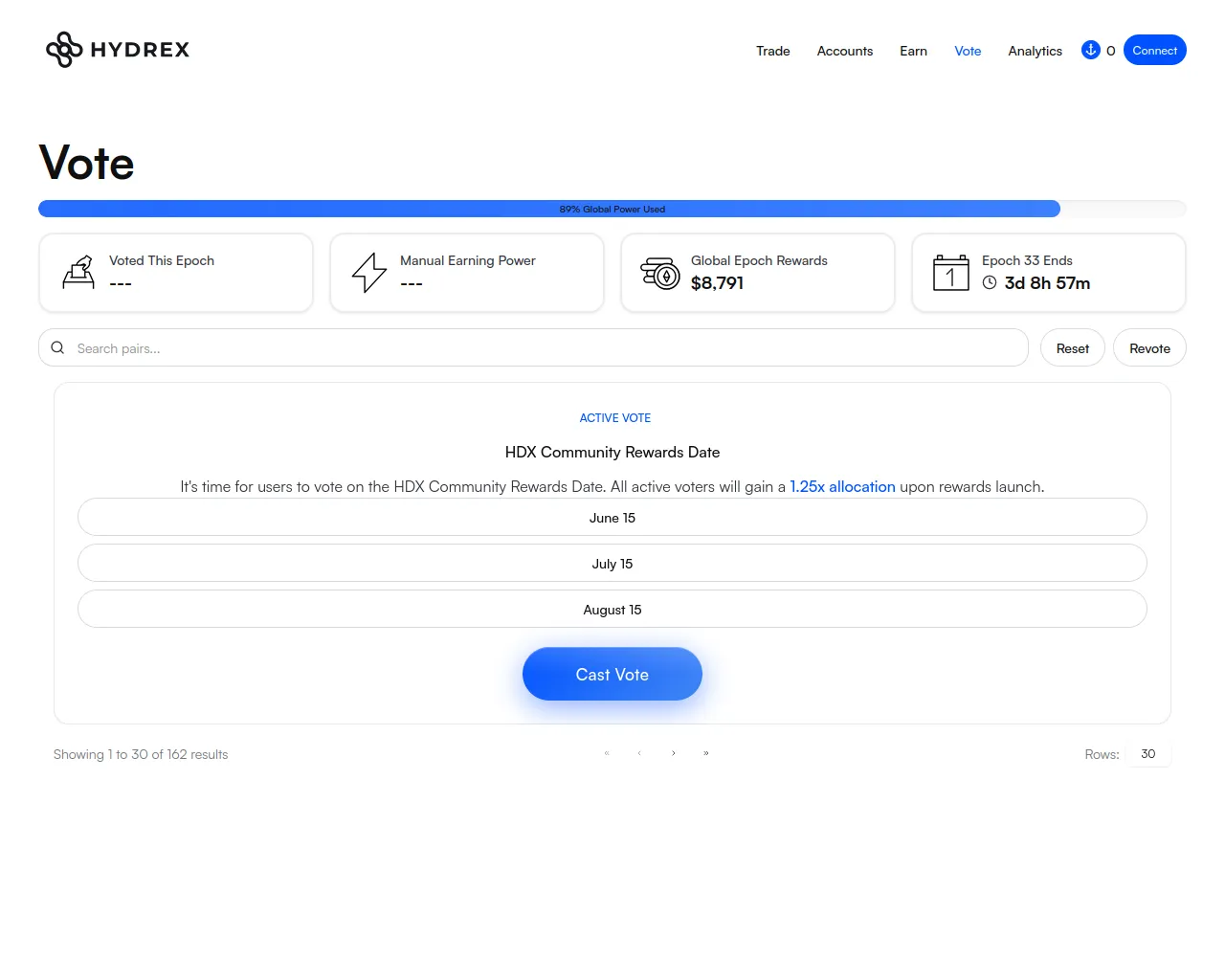
Task: Select the June 15 vote option
Action: click(x=612, y=517)
